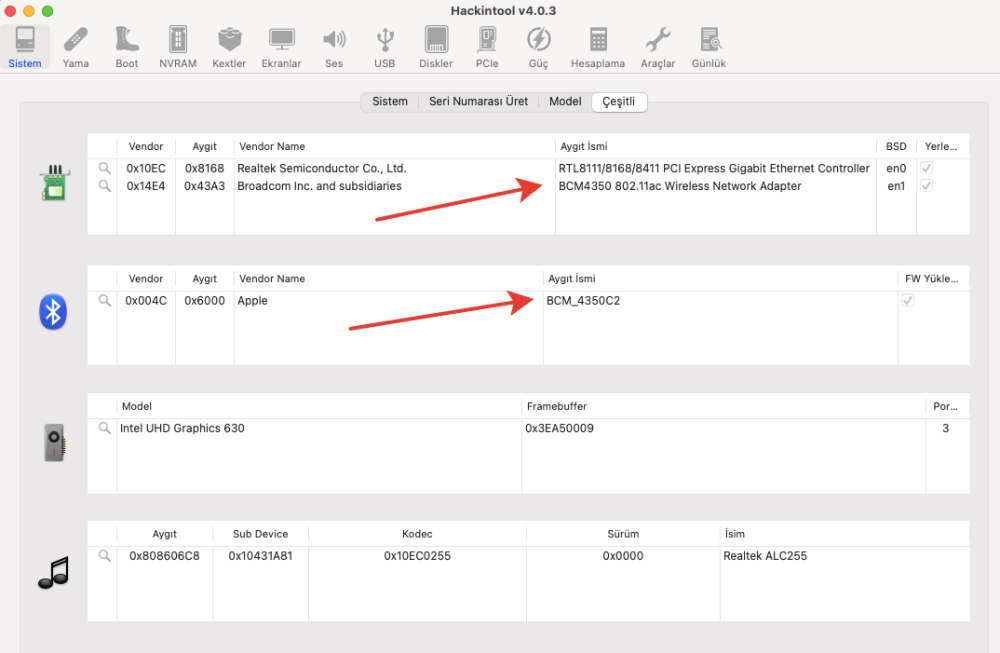Click port count value 3
This screenshot has height=653, width=1000.
click(946, 428)
